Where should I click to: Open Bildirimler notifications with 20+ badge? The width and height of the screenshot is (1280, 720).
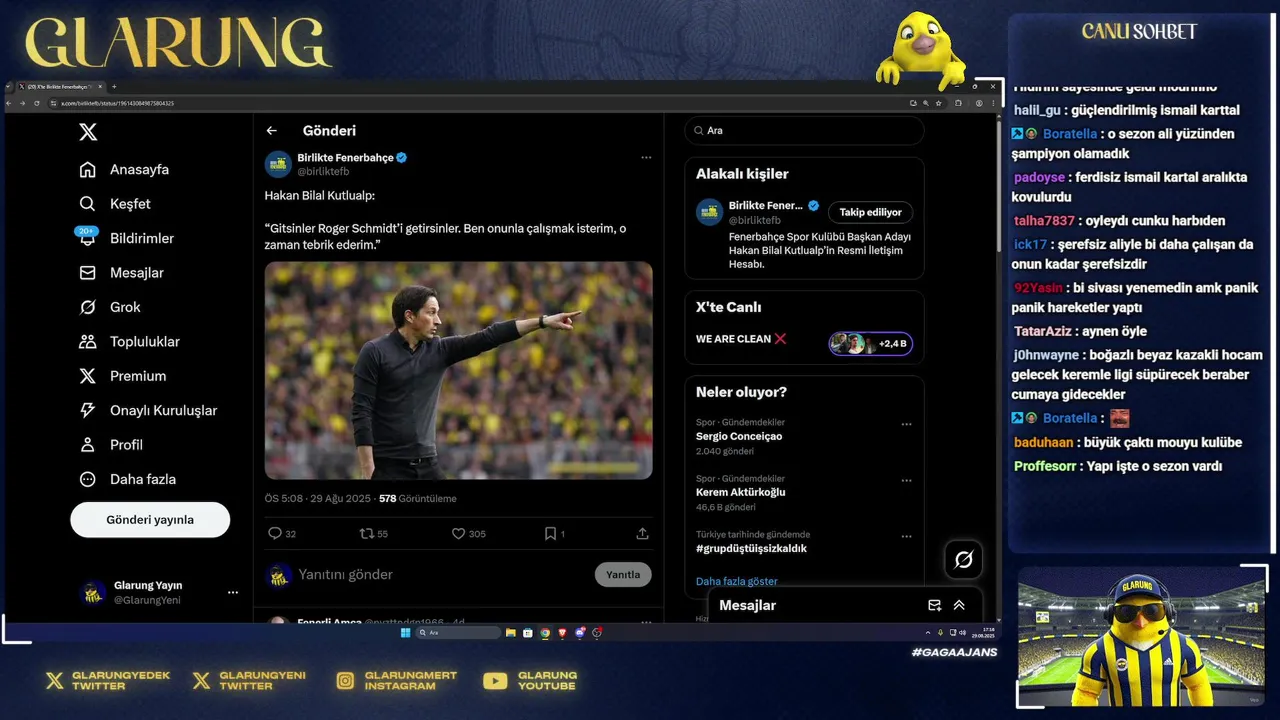(x=126, y=238)
